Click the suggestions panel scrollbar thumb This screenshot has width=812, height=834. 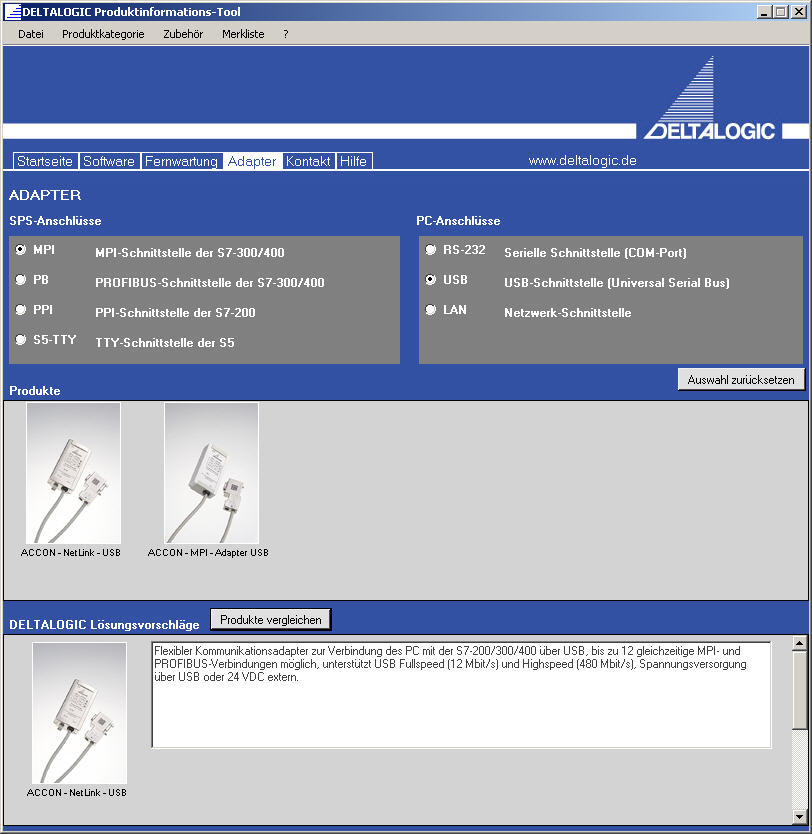[799, 689]
